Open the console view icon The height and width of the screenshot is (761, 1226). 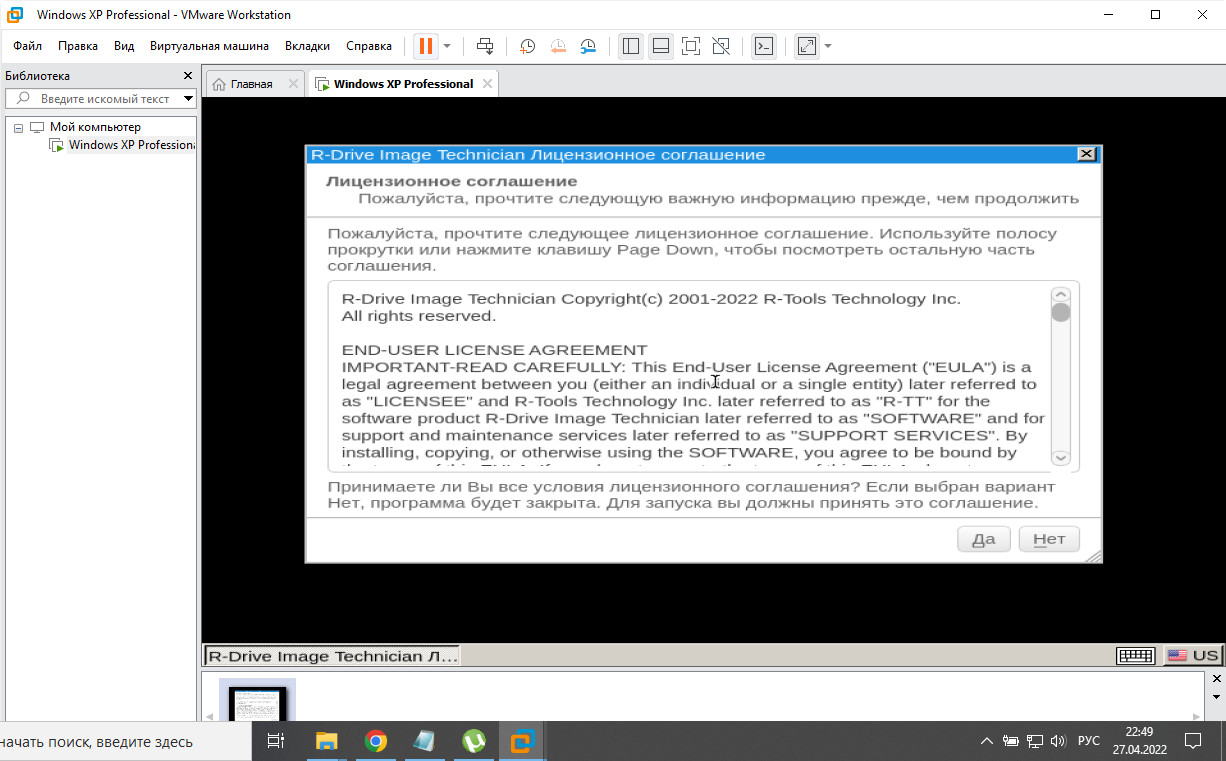[764, 46]
